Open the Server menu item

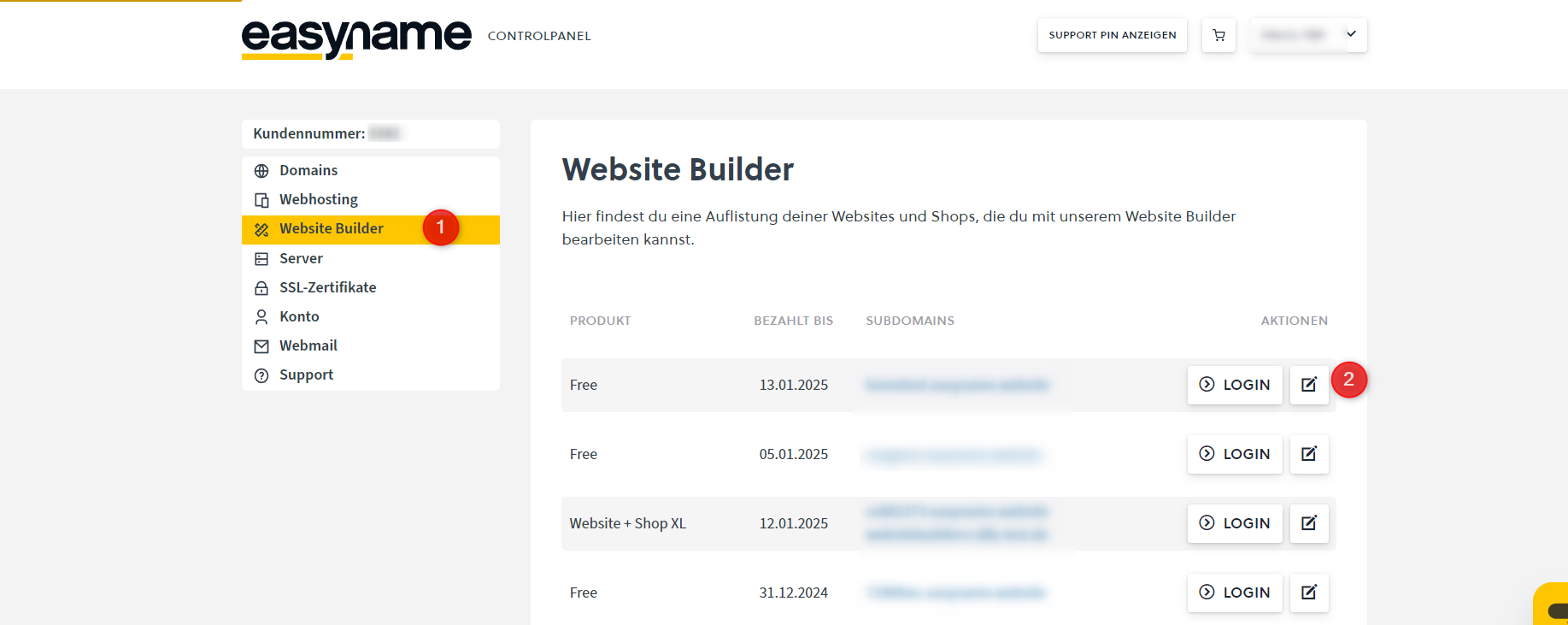point(301,258)
